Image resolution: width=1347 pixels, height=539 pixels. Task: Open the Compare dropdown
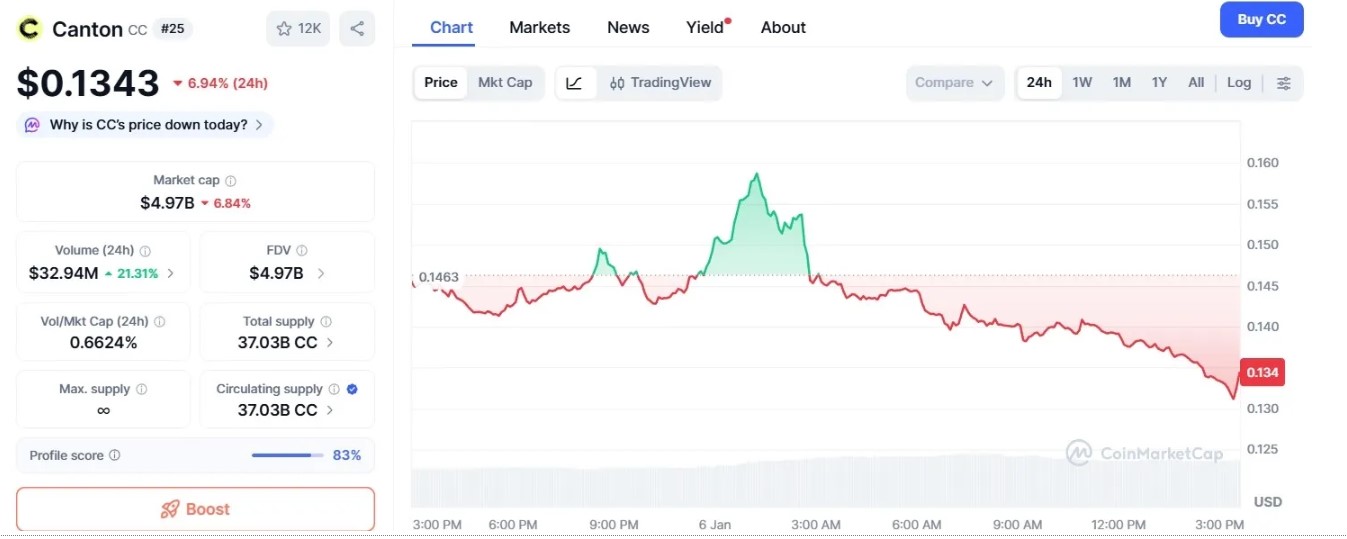pos(955,83)
